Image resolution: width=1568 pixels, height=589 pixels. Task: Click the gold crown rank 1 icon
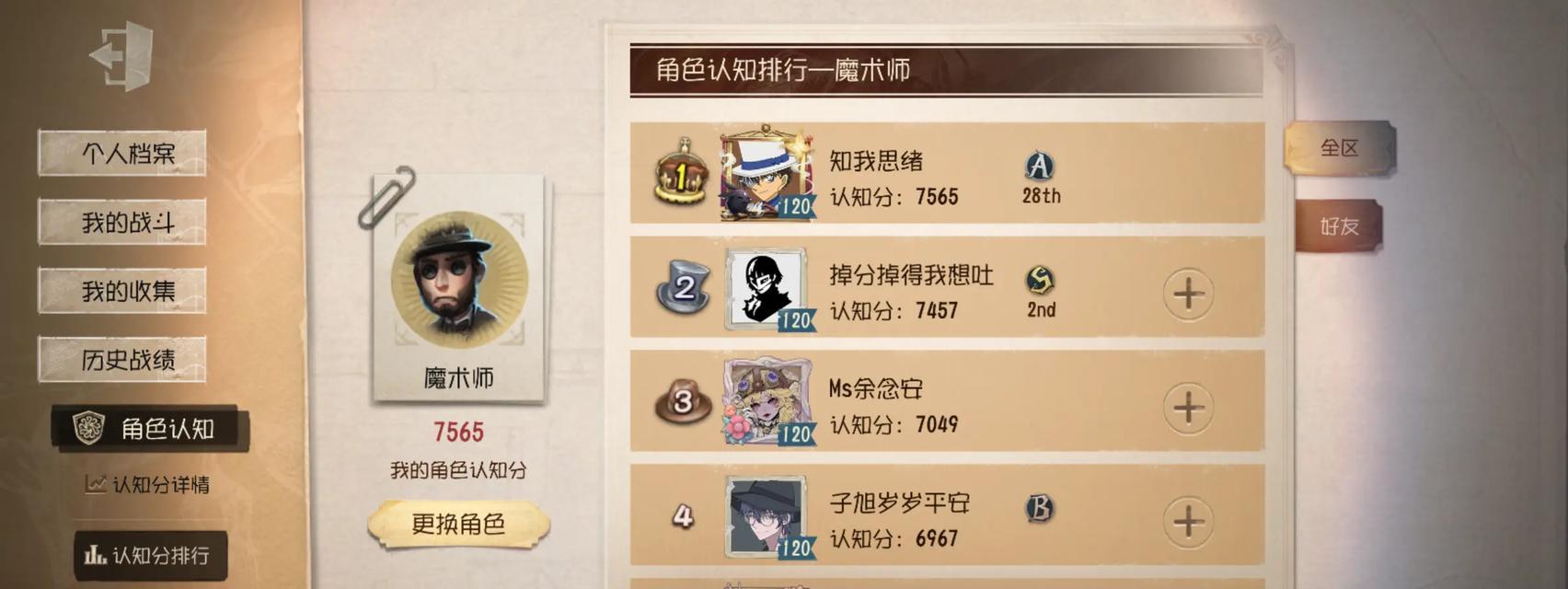pyautogui.click(x=681, y=171)
